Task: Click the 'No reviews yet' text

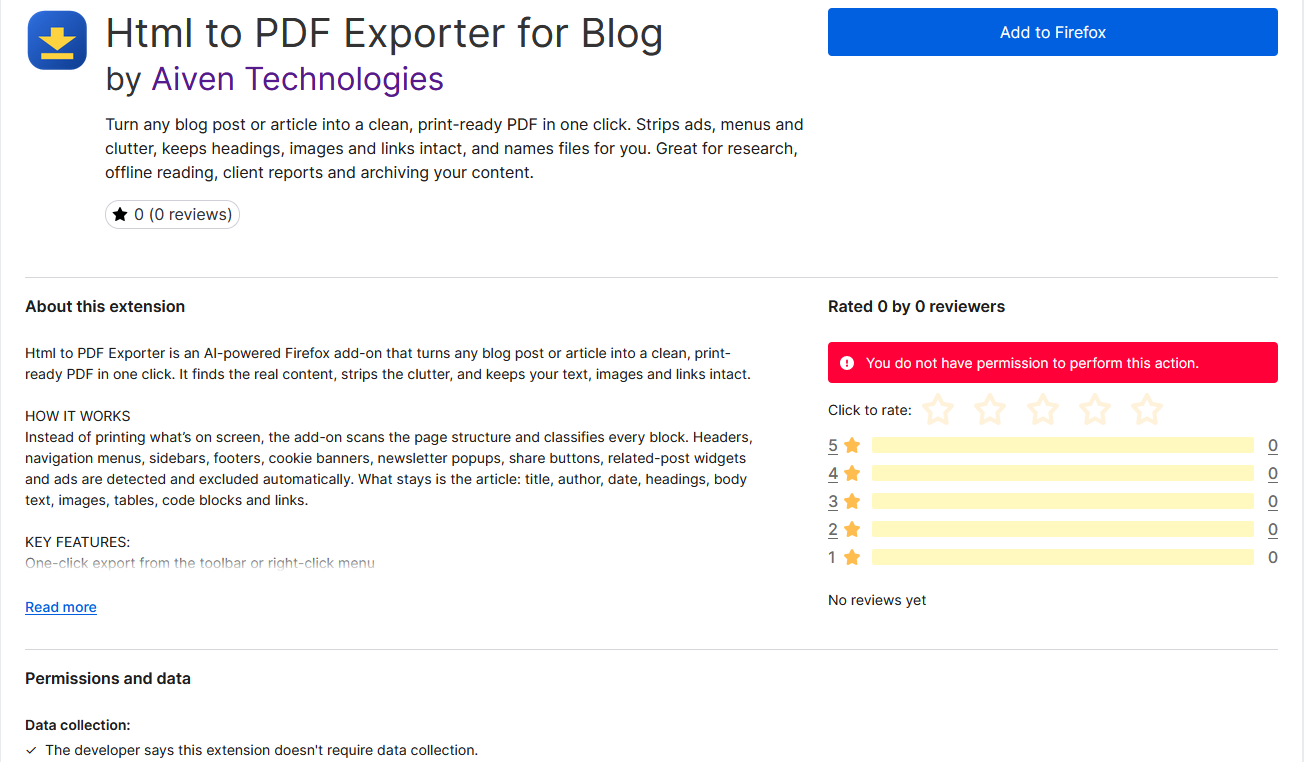Action: click(877, 600)
